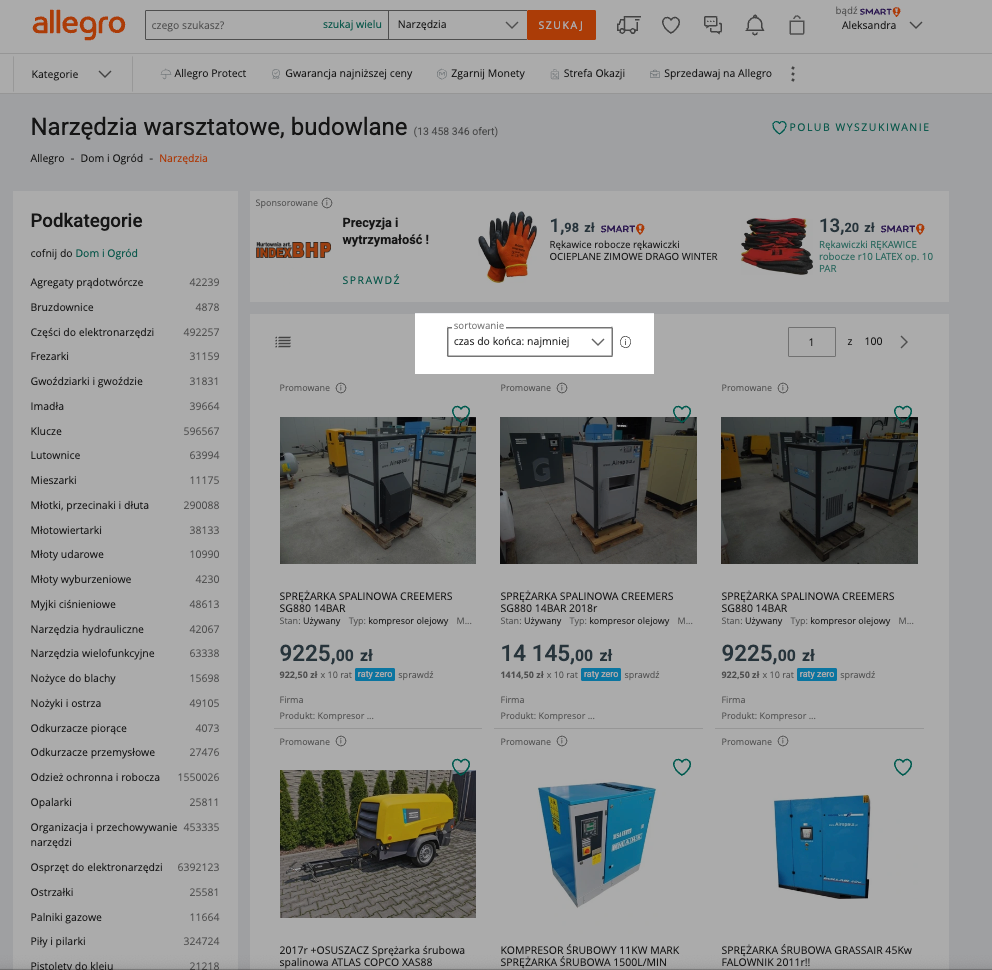Click Allegro breadcrumb link
Viewport: 992px width, 970px height.
click(x=47, y=158)
